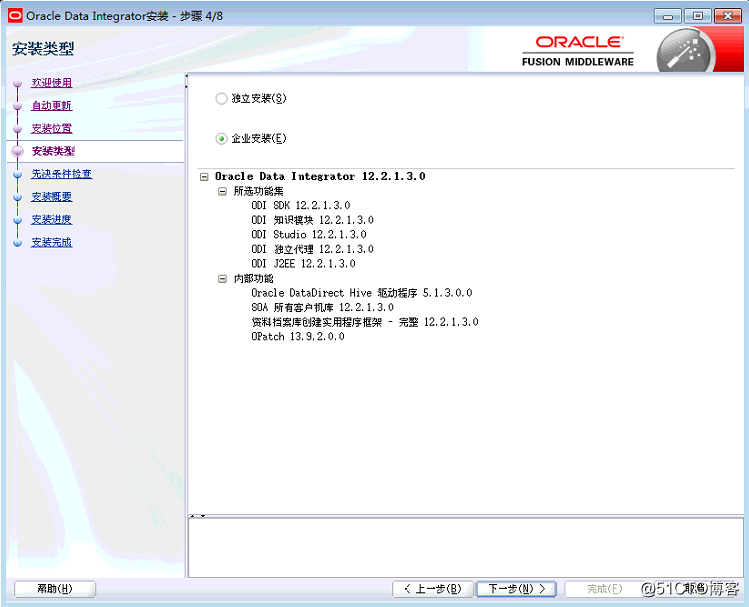The height and width of the screenshot is (607, 749).
Task: Click the message pane at bottom
Action: [x=466, y=548]
